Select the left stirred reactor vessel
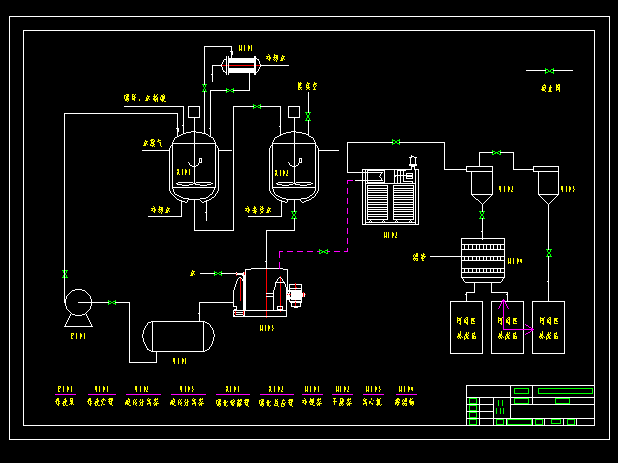Image resolution: width=618 pixels, height=463 pixels. [193, 168]
